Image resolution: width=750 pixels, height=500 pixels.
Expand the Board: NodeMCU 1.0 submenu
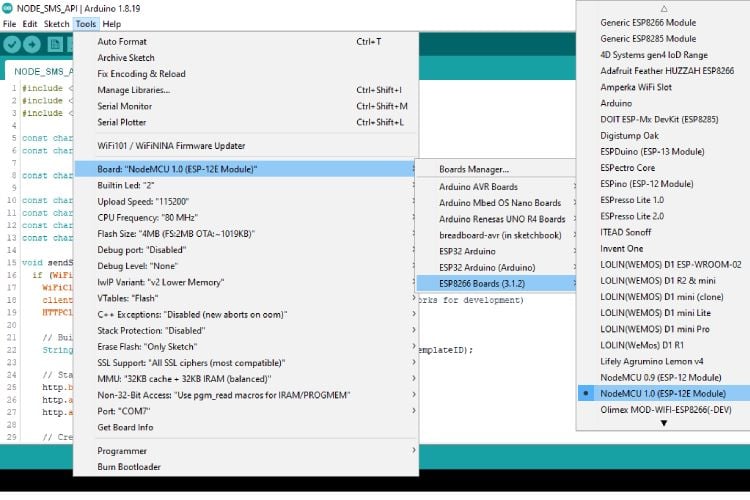(246, 169)
